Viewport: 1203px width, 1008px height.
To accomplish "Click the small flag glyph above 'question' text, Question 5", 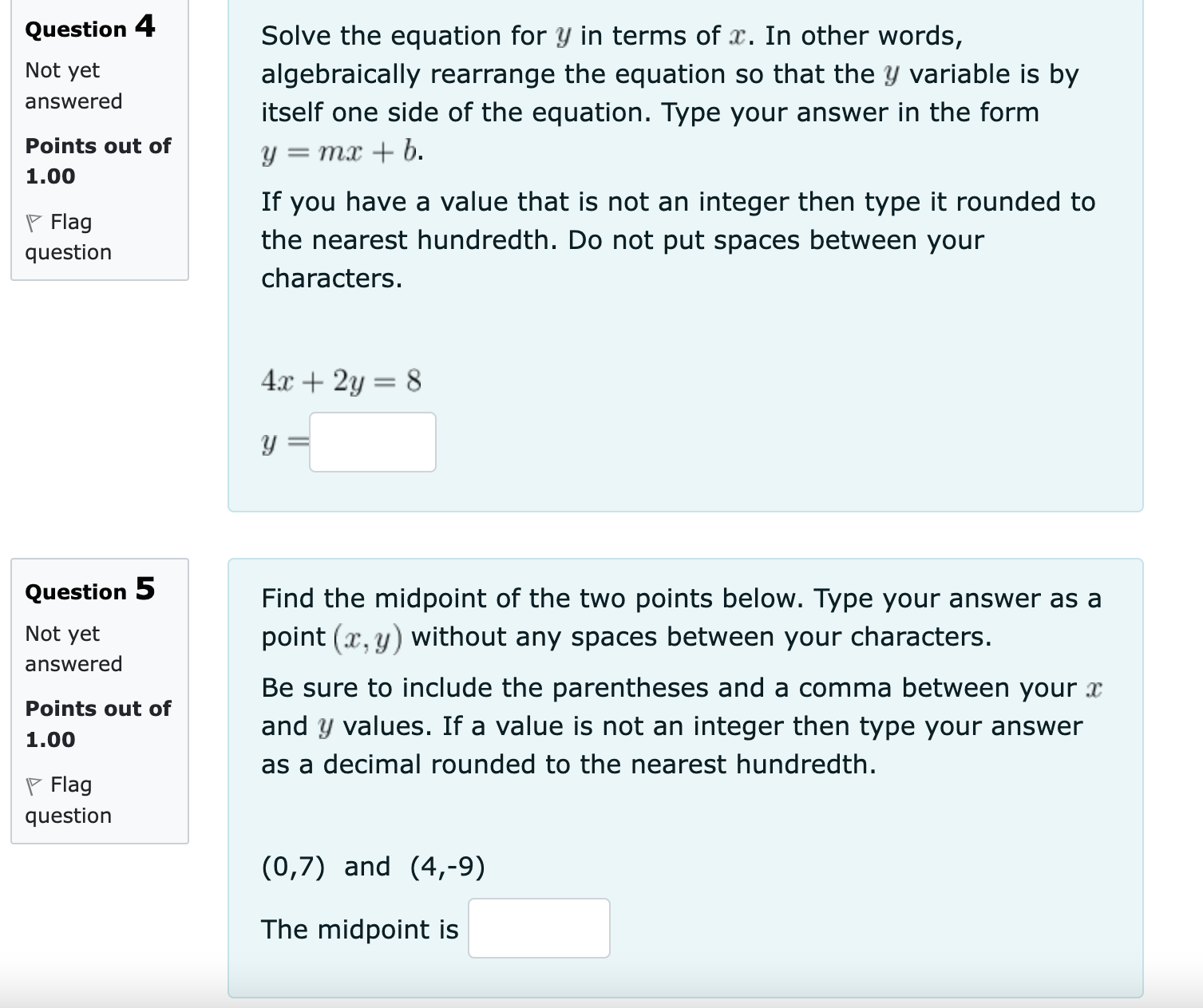I will pos(35,785).
